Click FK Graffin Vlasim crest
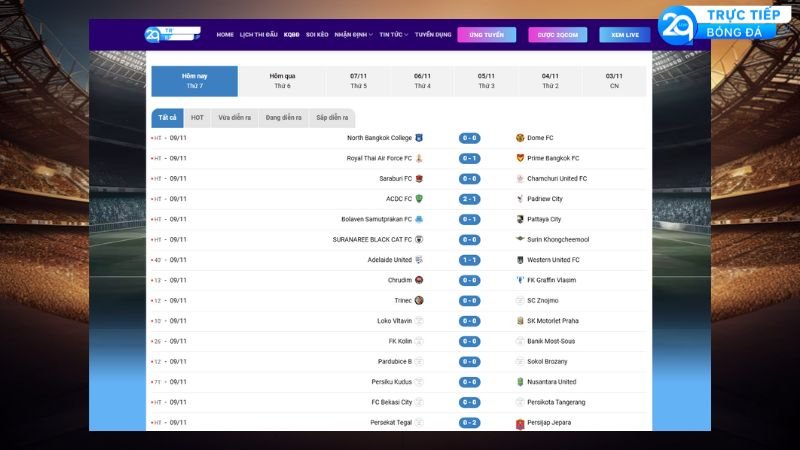Viewport: 800px width, 450px height. pos(520,280)
